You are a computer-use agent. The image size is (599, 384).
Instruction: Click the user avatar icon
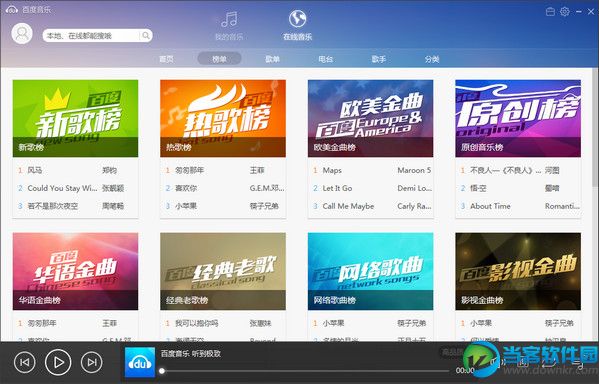pyautogui.click(x=22, y=34)
